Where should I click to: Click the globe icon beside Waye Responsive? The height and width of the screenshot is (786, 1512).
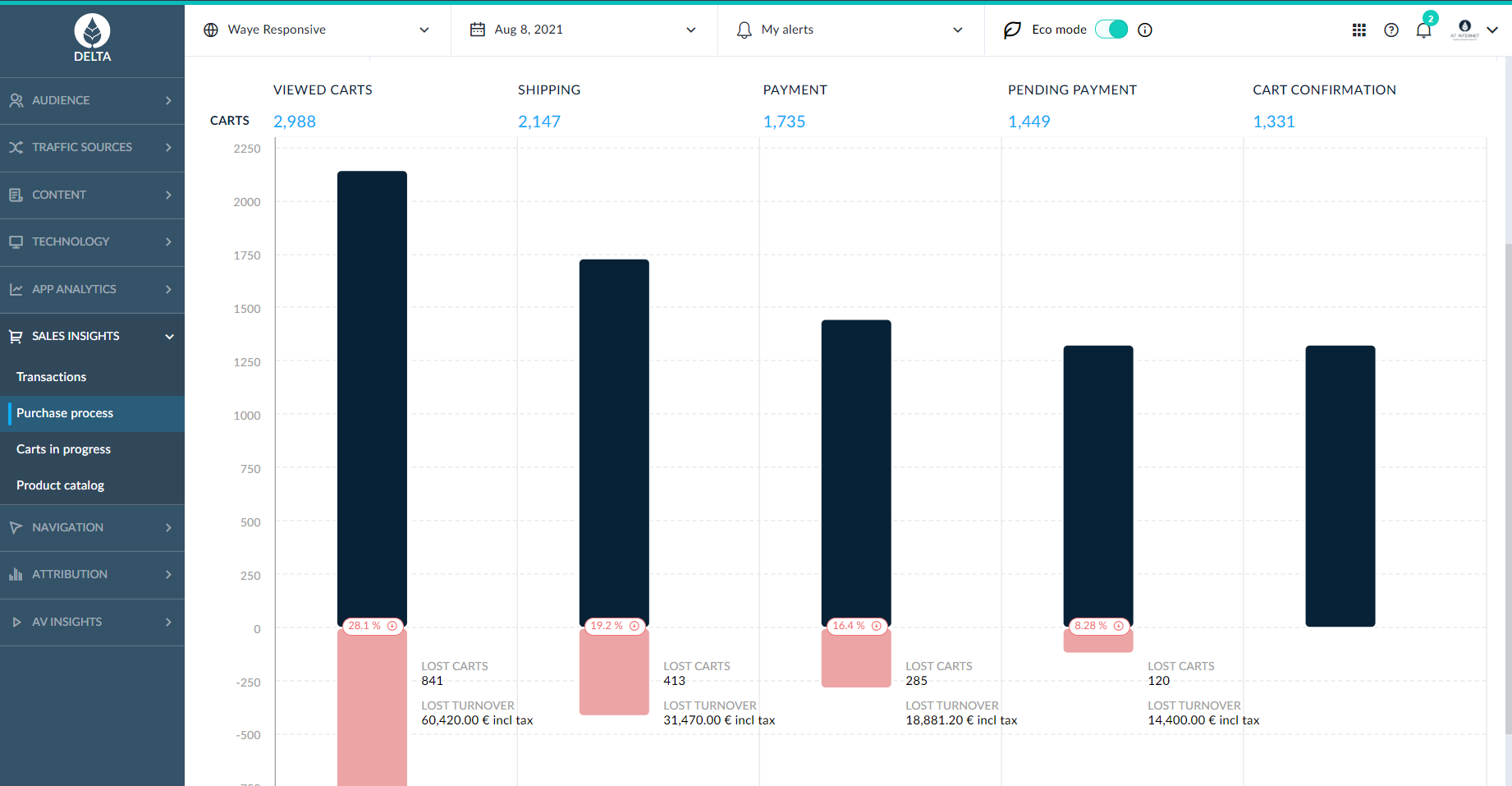(211, 30)
